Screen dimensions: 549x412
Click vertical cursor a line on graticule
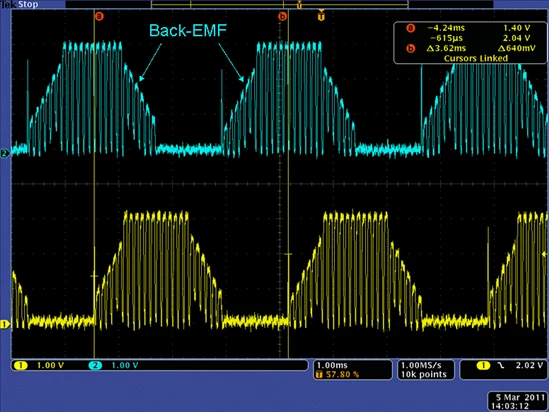coord(94,184)
